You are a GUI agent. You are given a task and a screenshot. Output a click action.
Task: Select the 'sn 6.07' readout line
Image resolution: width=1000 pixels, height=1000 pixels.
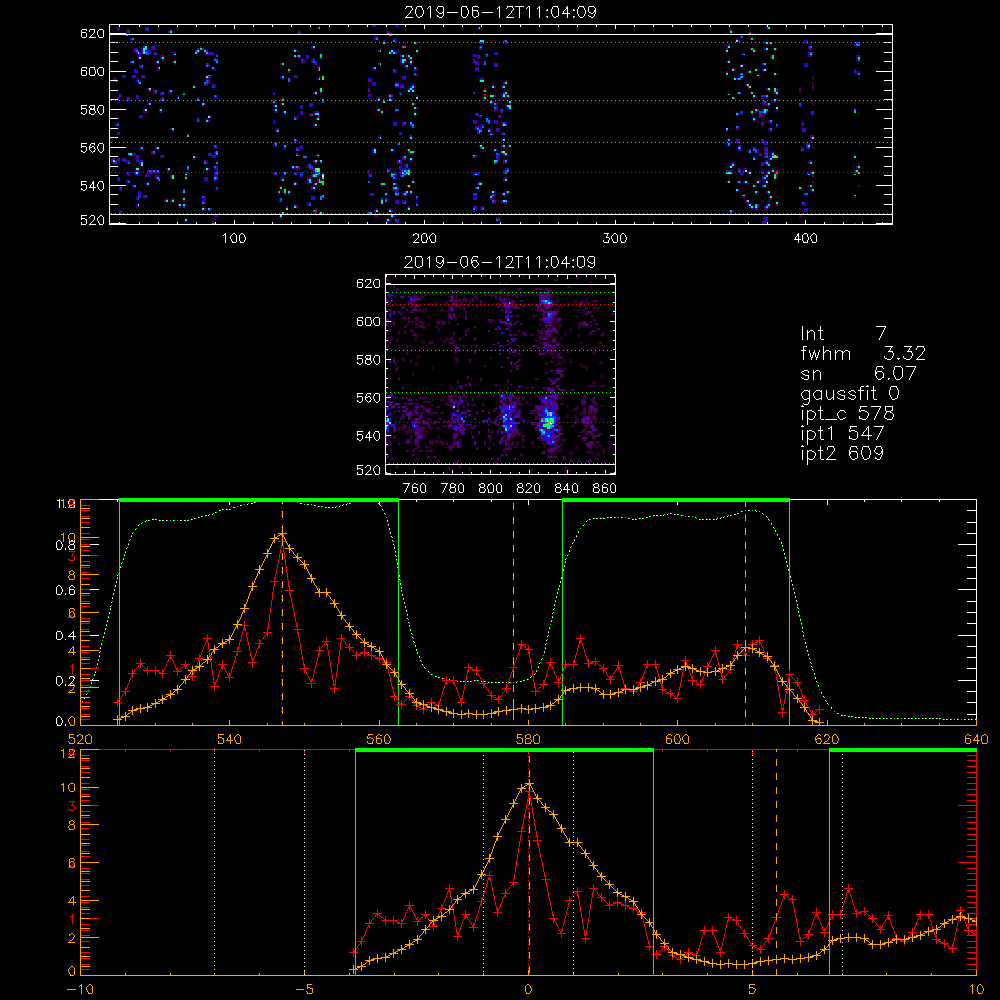pyautogui.click(x=858, y=373)
